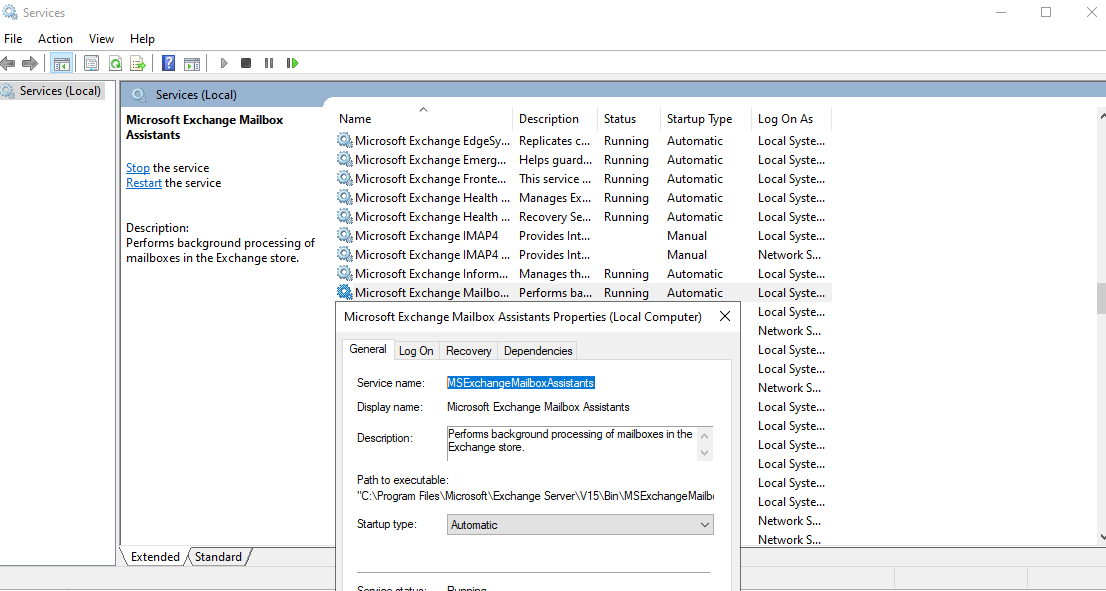
Task: Select Microsoft Exchange Fronte... service name
Action: click(x=430, y=178)
